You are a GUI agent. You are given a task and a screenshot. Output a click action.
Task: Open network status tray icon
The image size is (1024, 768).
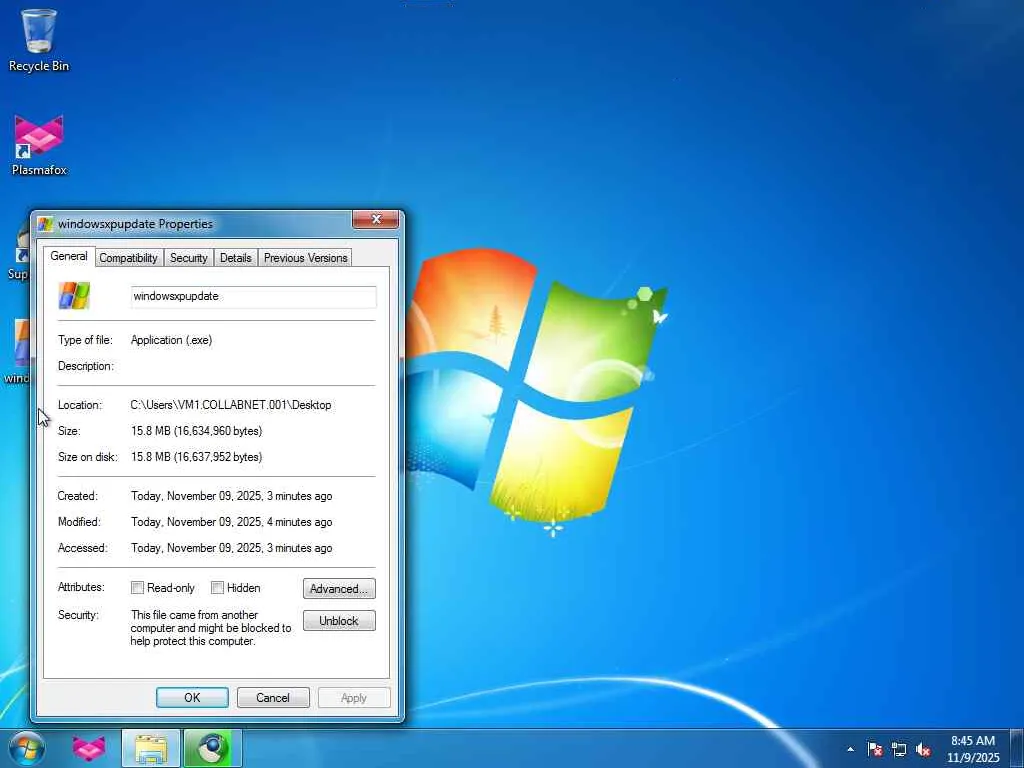(x=899, y=749)
